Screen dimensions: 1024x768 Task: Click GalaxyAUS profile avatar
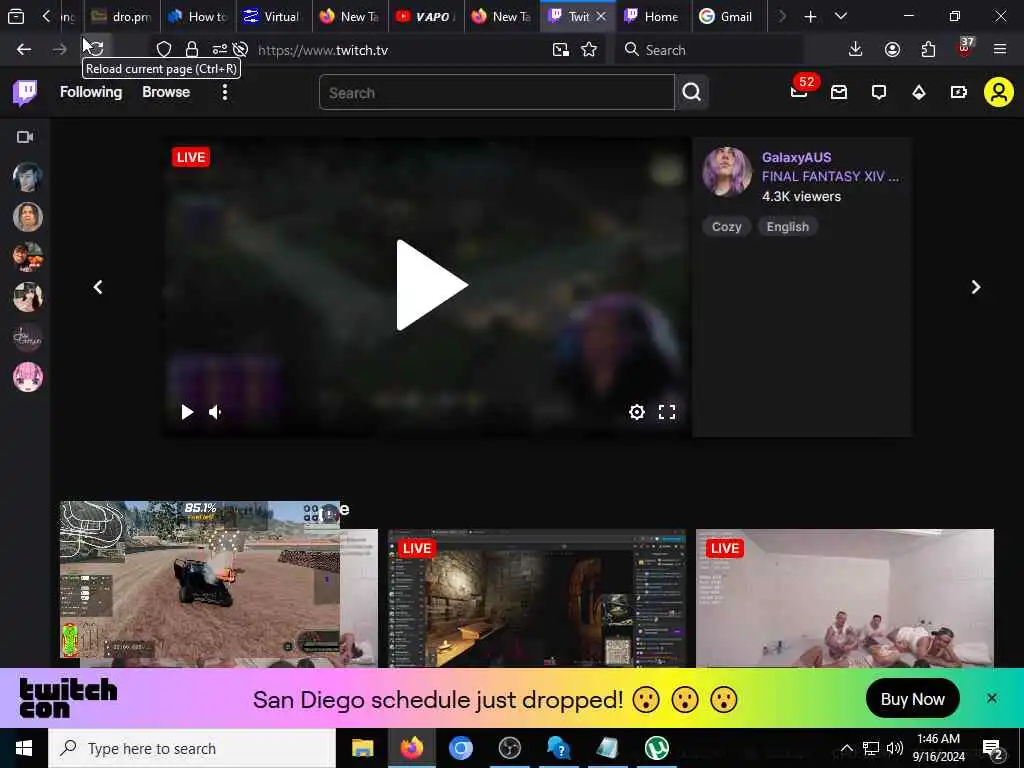pyautogui.click(x=727, y=172)
